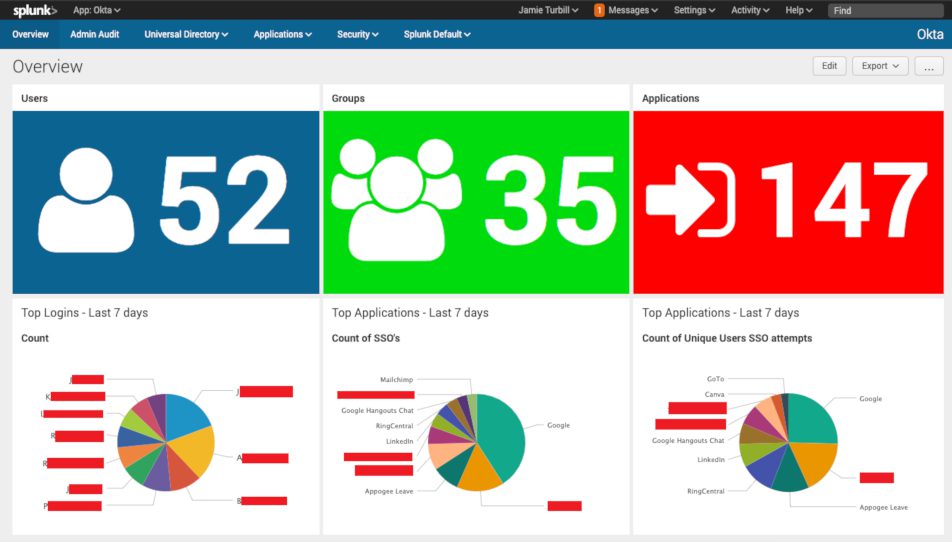Click the Splunk logo
The height and width of the screenshot is (542, 952).
coord(34,10)
